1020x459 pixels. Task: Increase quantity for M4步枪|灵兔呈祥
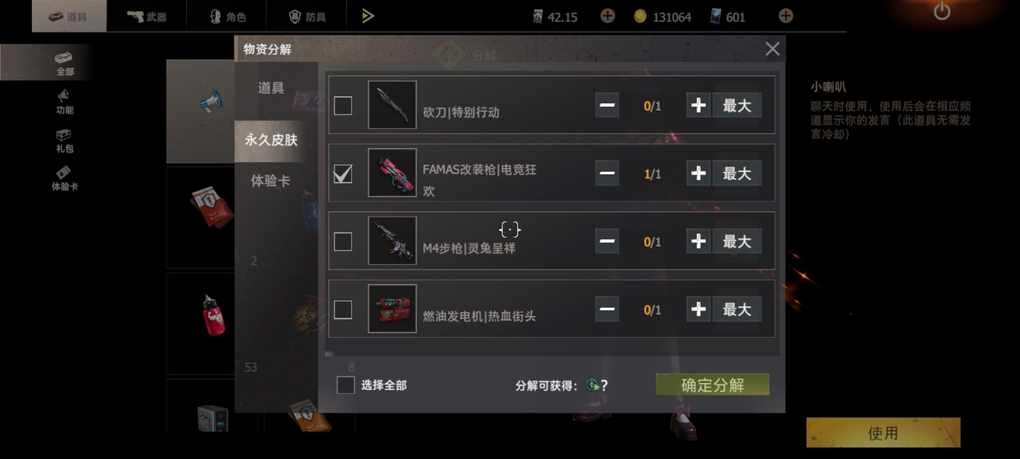point(699,241)
